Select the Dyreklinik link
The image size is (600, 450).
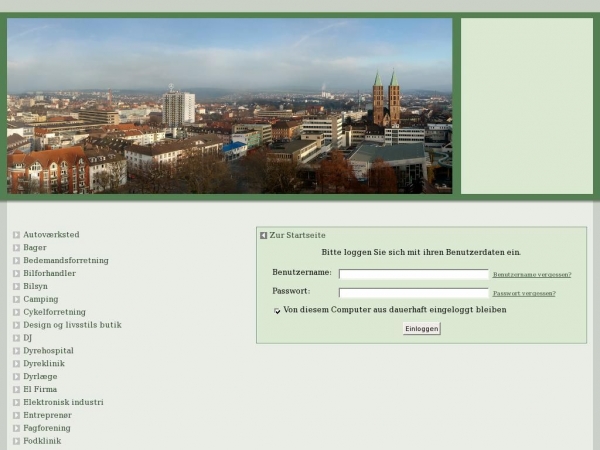[x=44, y=364]
